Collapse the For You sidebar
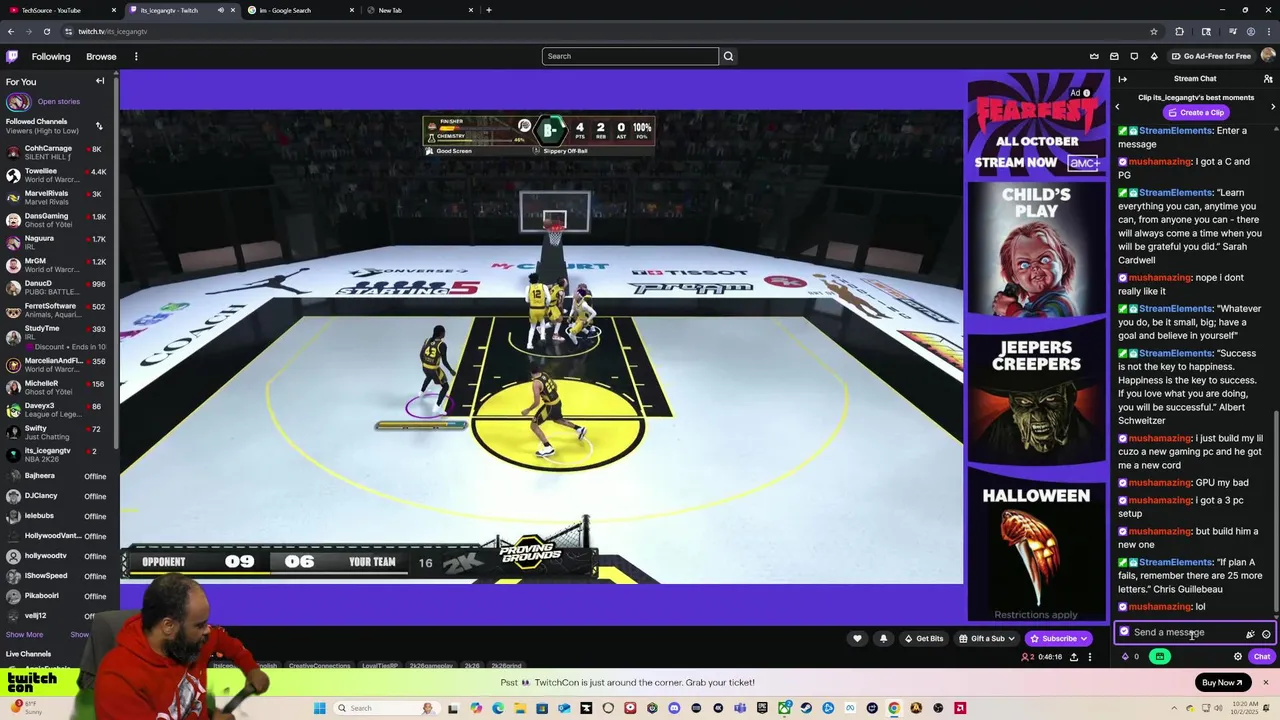 (x=100, y=81)
